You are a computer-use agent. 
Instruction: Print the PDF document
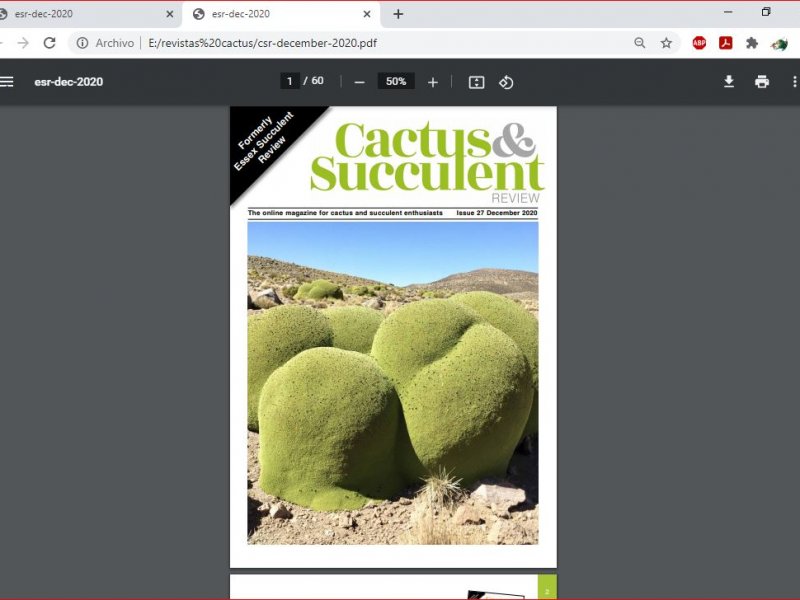coord(762,82)
